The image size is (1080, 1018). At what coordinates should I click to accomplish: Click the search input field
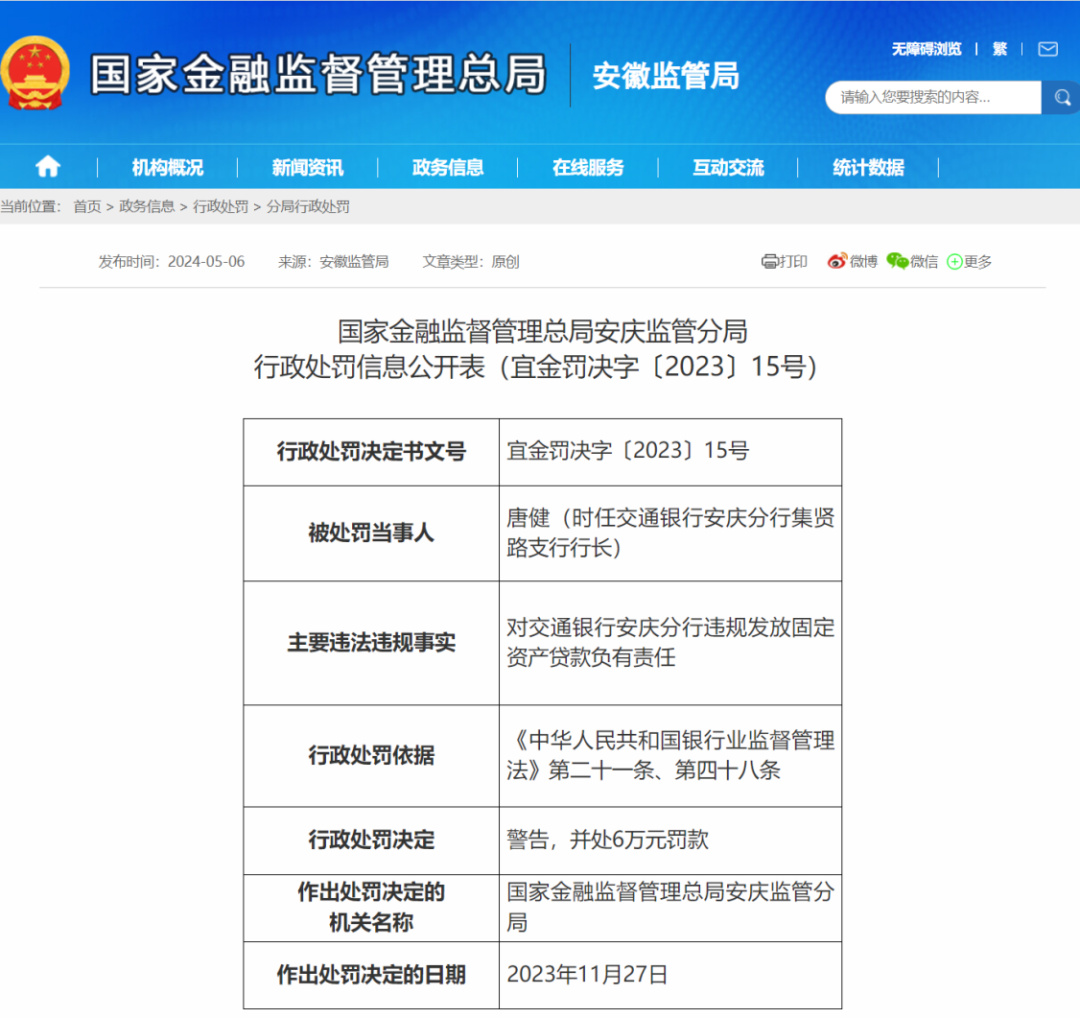point(933,97)
